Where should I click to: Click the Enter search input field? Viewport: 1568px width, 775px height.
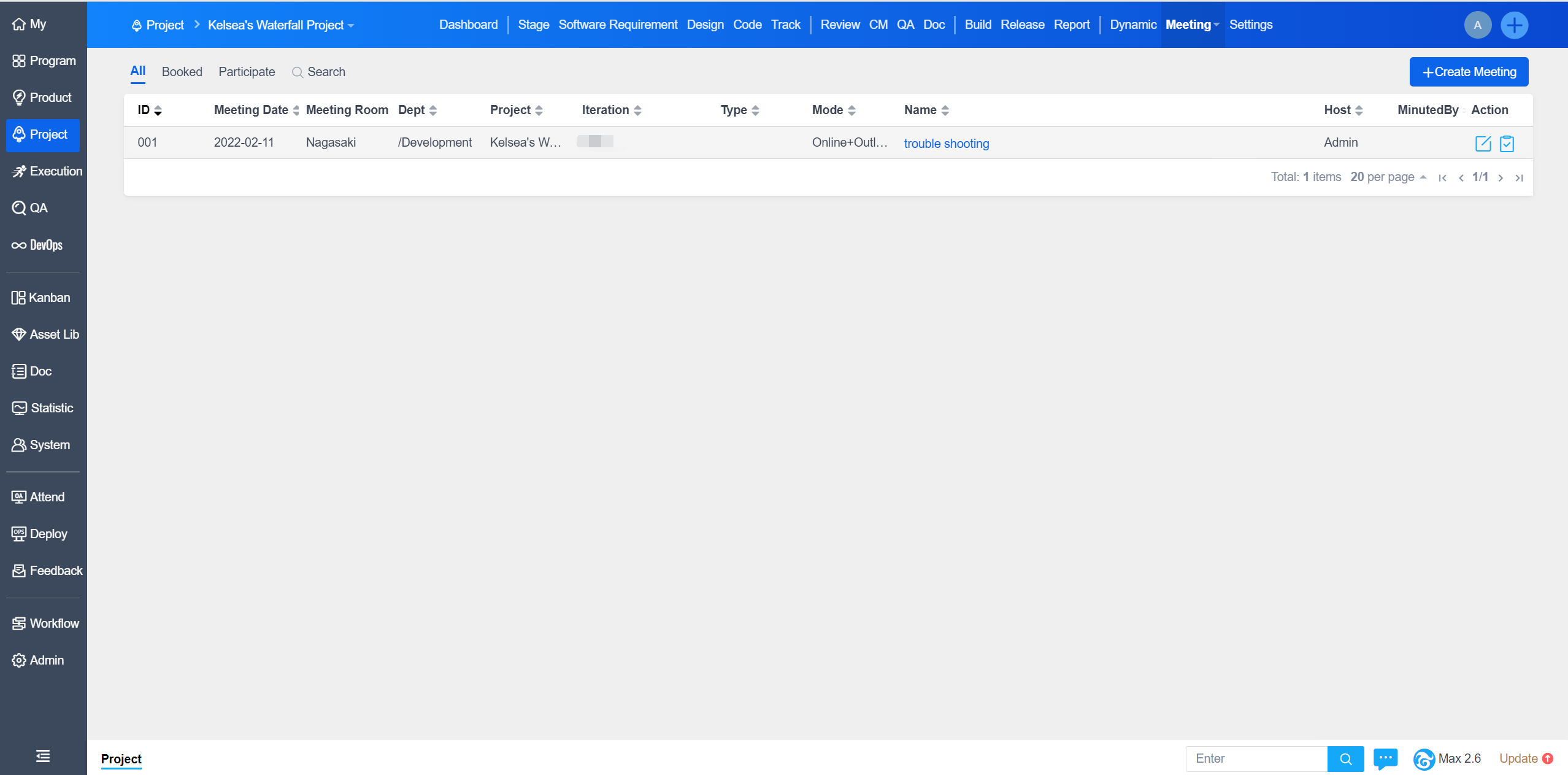tap(1256, 758)
